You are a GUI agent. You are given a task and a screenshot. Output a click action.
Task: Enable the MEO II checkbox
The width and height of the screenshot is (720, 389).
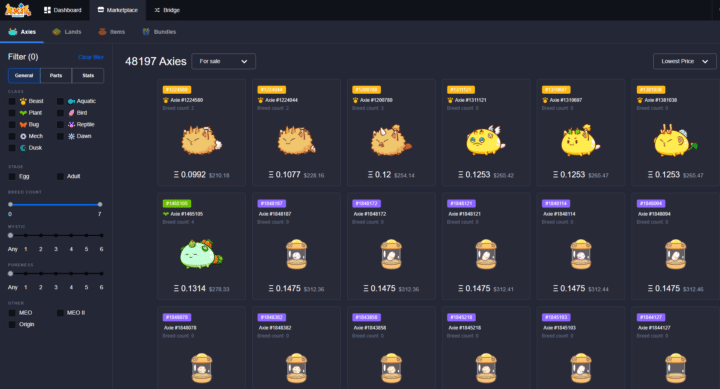pyautogui.click(x=60, y=313)
